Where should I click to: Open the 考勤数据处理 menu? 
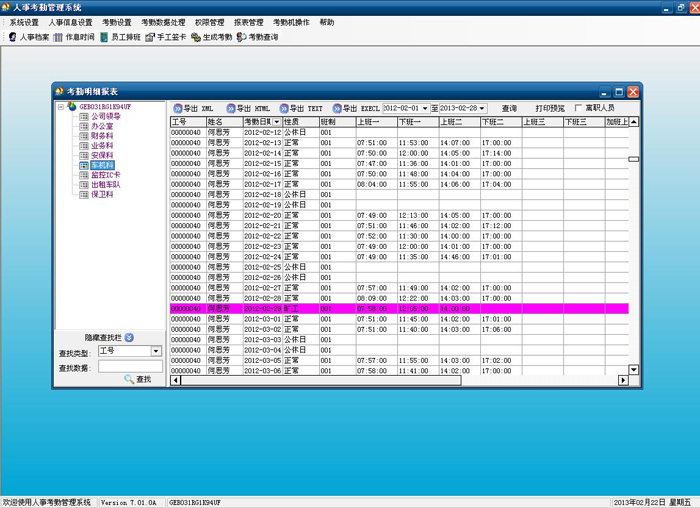pyautogui.click(x=163, y=22)
